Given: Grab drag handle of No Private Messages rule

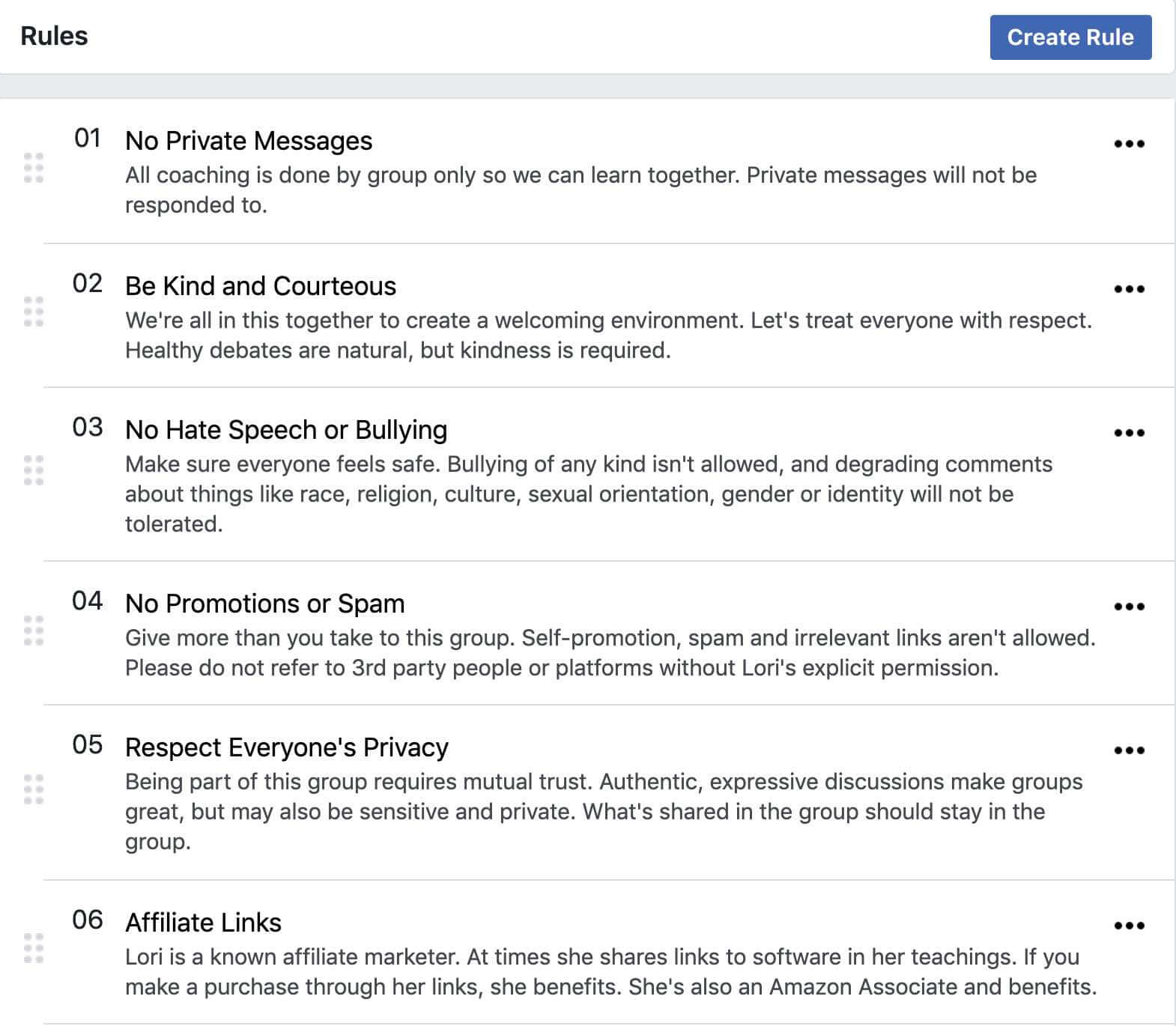Looking at the screenshot, I should click(x=34, y=168).
